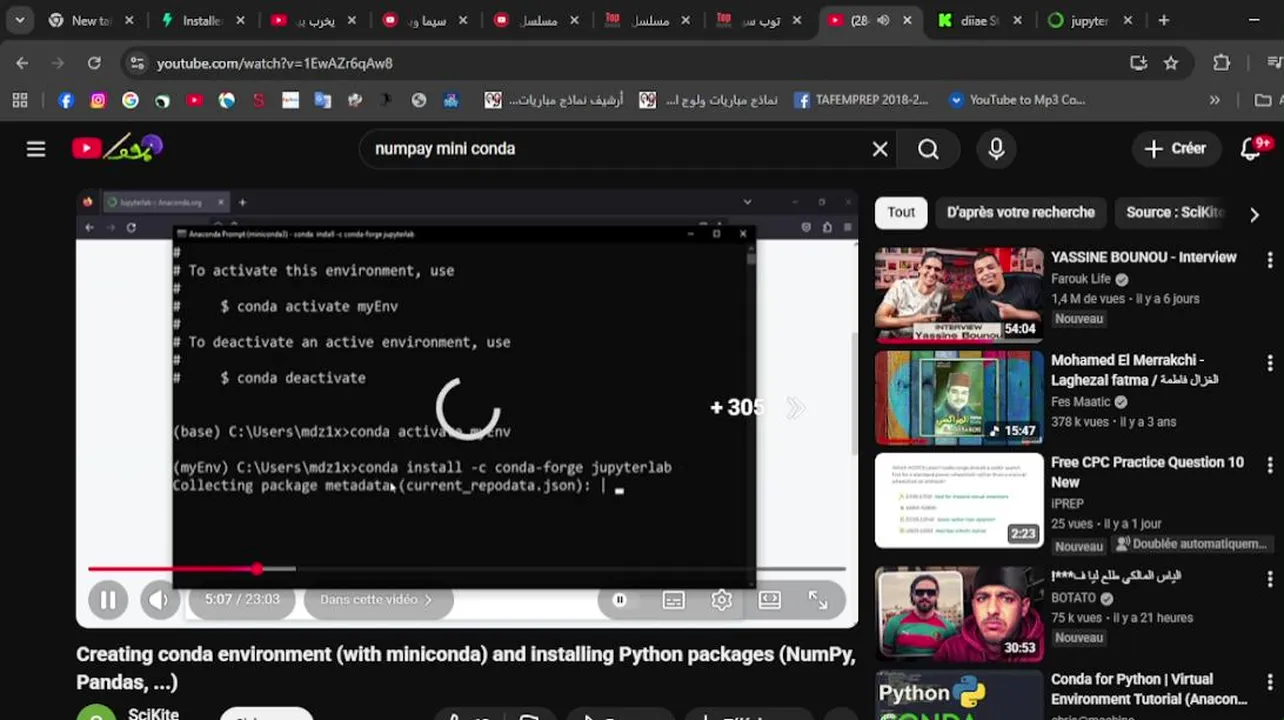Enter fullscreen mode in the player

(x=818, y=600)
